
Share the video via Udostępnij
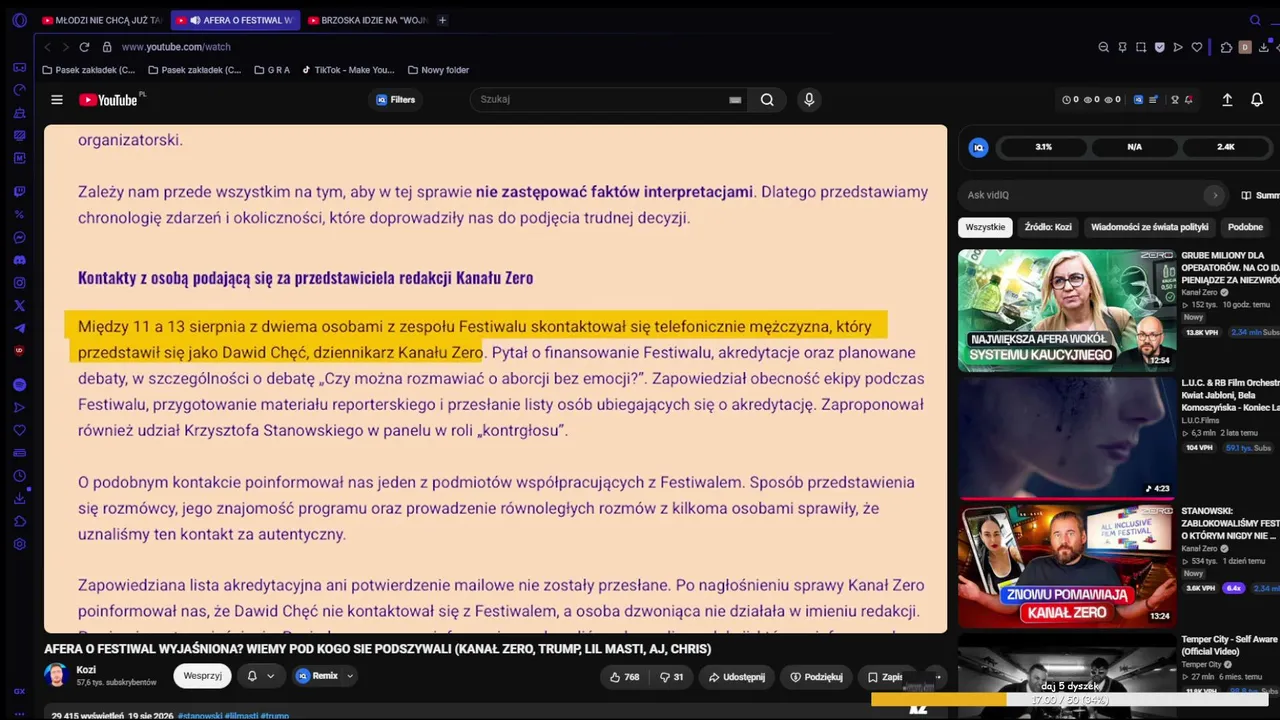pyautogui.click(x=736, y=677)
